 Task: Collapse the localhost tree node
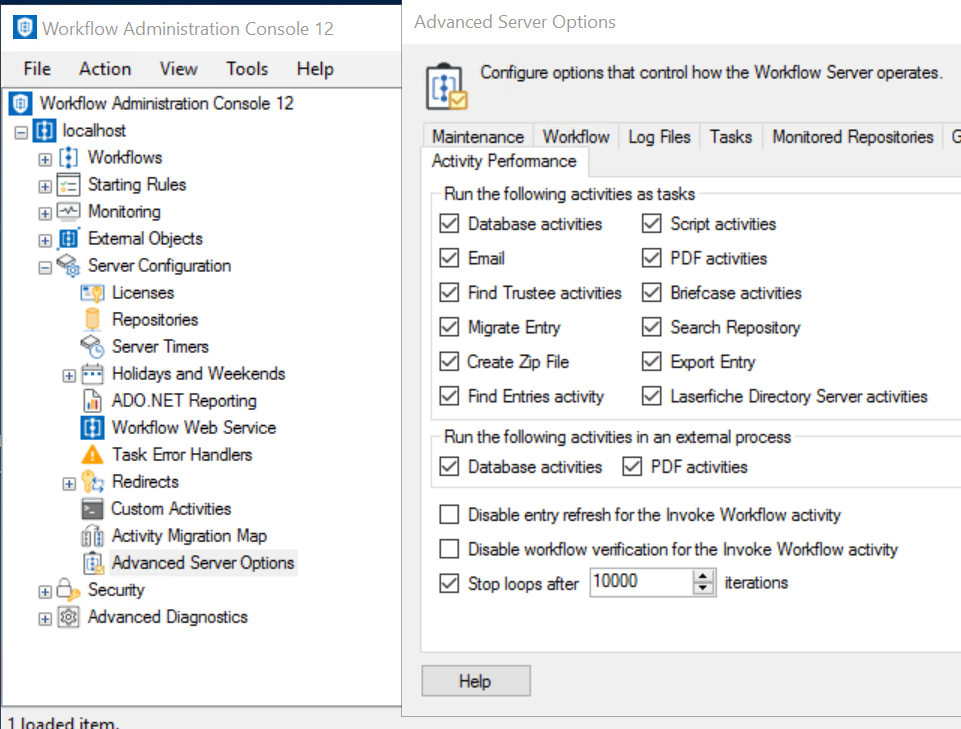[21, 132]
